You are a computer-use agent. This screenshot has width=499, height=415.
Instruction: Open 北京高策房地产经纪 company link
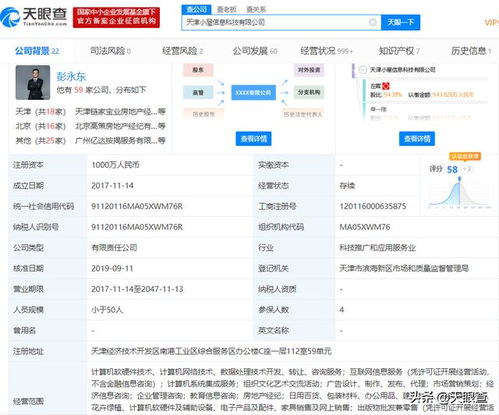point(120,126)
